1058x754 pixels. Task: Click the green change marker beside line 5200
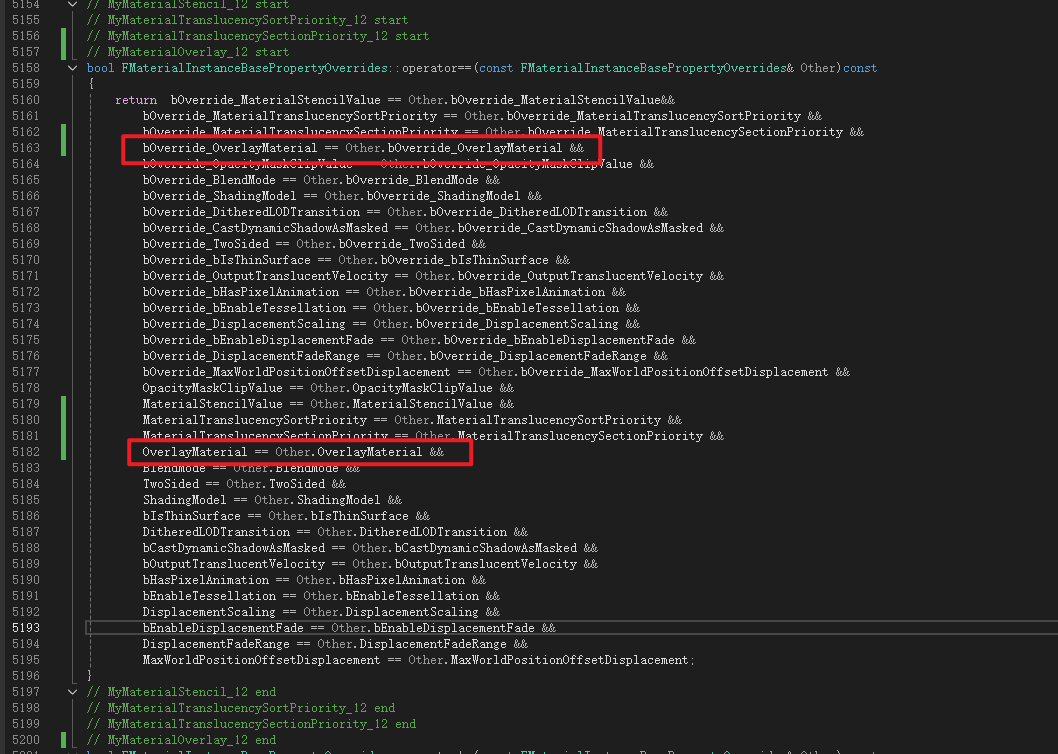(63, 740)
